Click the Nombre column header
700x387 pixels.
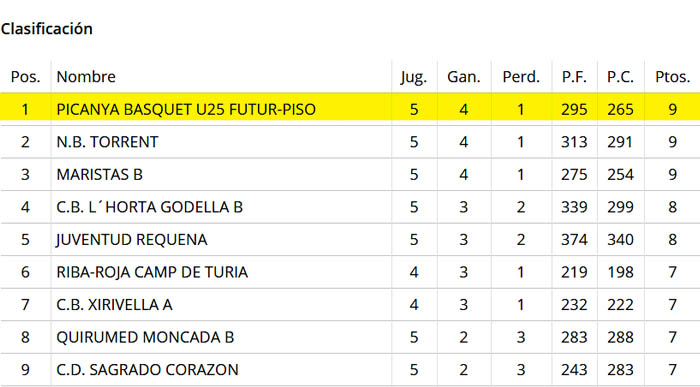click(x=86, y=77)
